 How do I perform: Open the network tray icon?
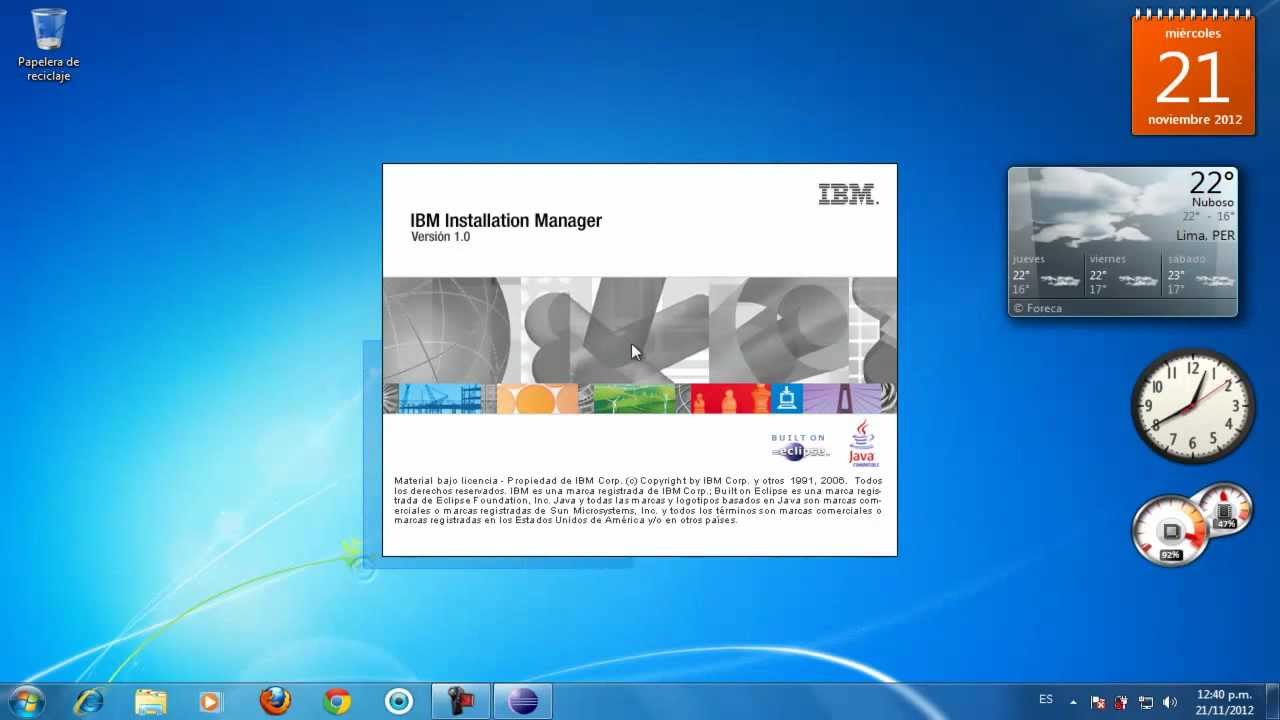(x=1146, y=702)
